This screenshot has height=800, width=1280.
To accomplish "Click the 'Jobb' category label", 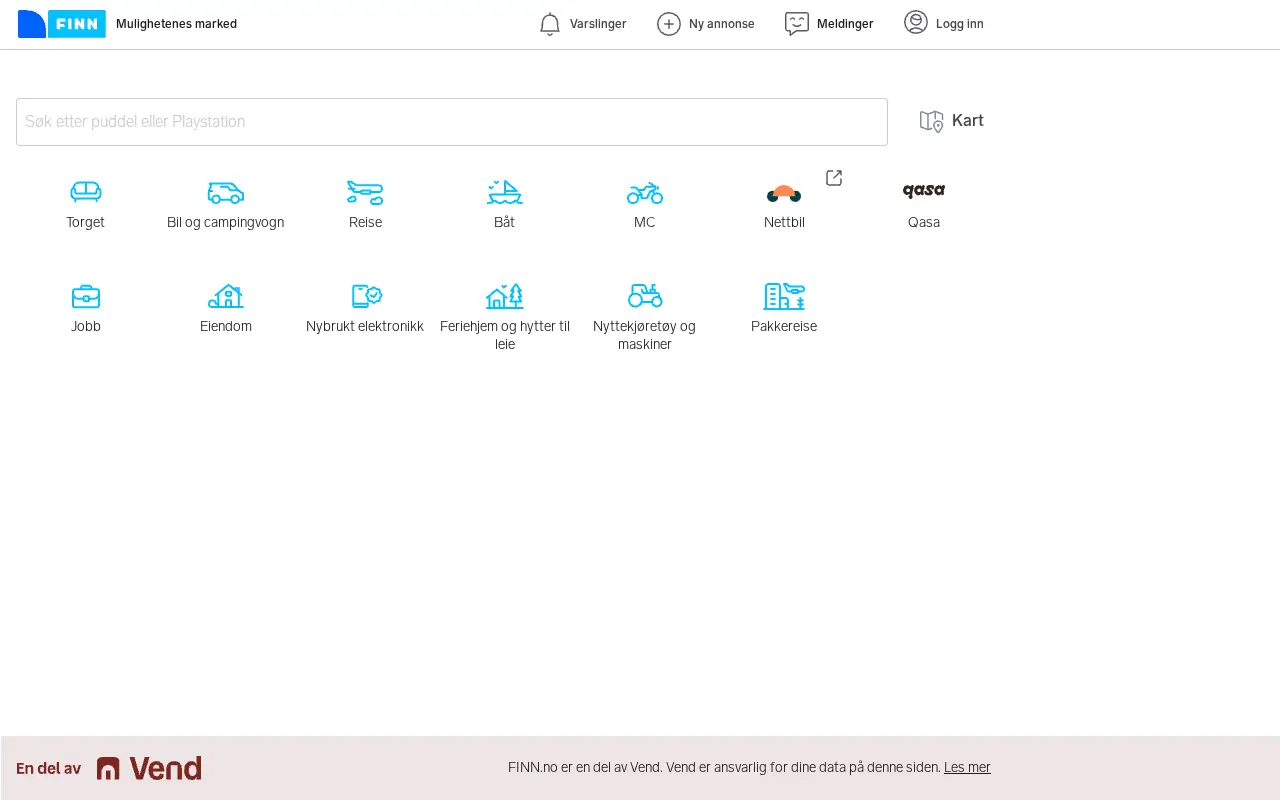I will (86, 326).
